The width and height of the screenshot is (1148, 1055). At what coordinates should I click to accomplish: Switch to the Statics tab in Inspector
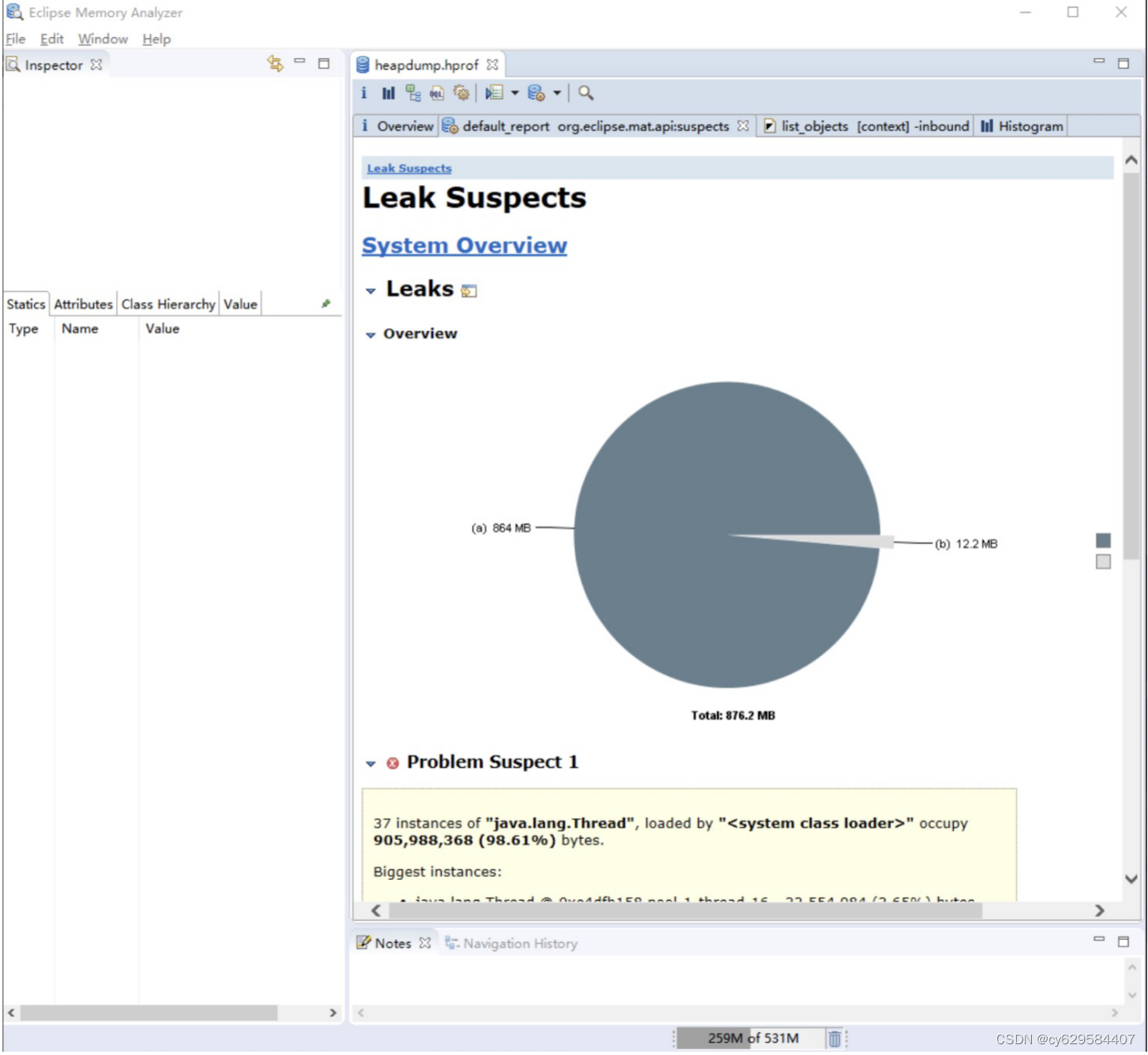pyautogui.click(x=26, y=304)
